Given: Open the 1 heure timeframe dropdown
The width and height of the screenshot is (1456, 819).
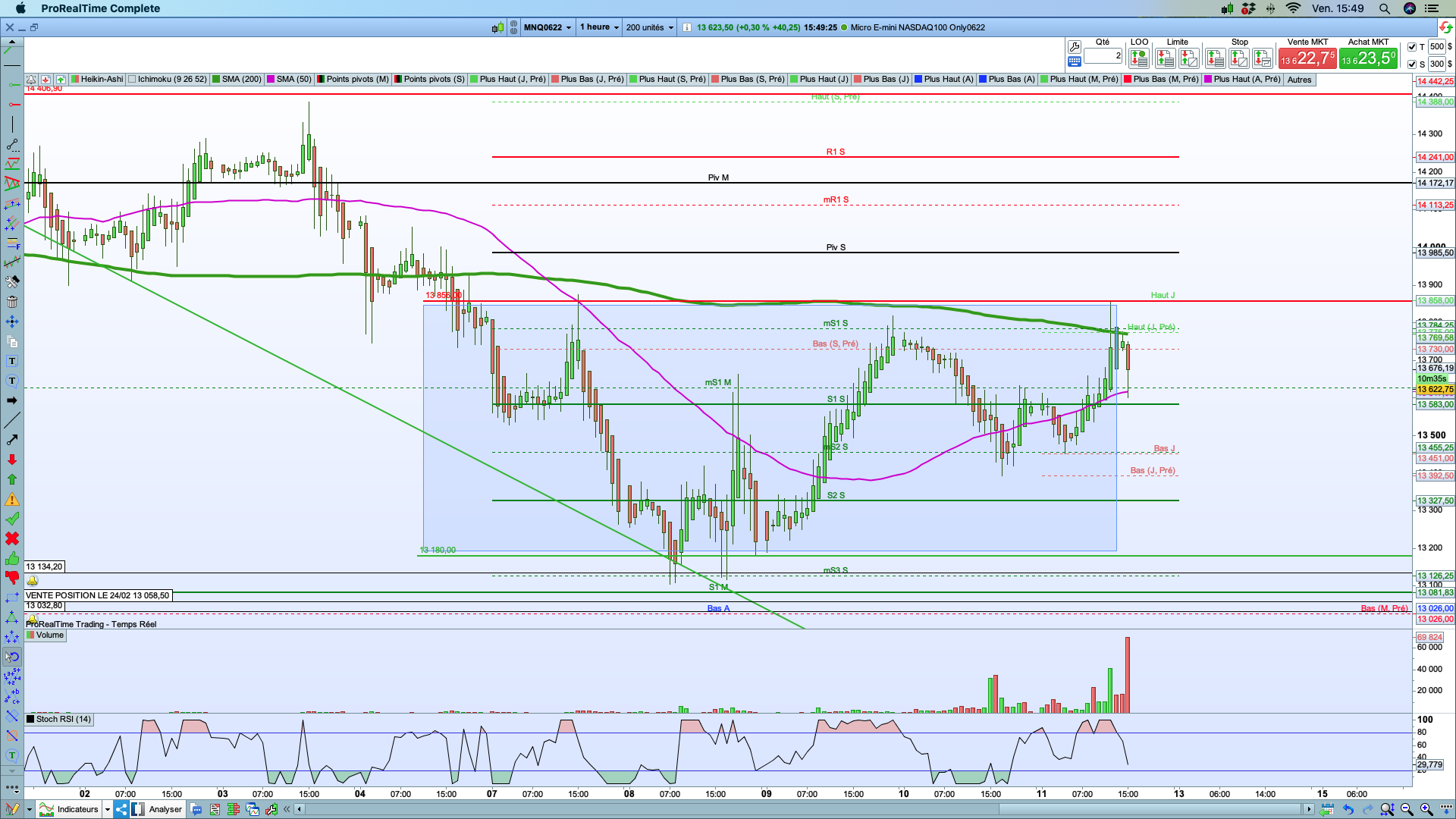Looking at the screenshot, I should 599,27.
